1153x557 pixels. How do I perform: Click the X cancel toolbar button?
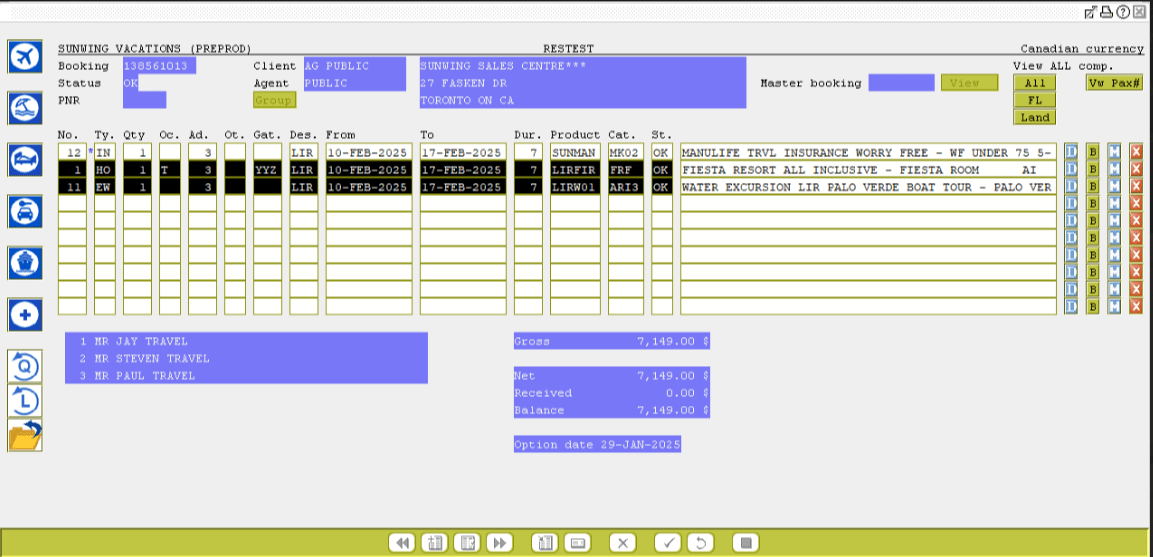(623, 543)
